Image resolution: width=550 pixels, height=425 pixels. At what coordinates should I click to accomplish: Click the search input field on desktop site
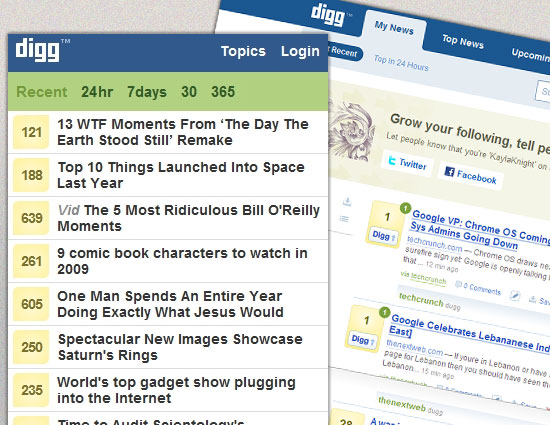click(543, 92)
